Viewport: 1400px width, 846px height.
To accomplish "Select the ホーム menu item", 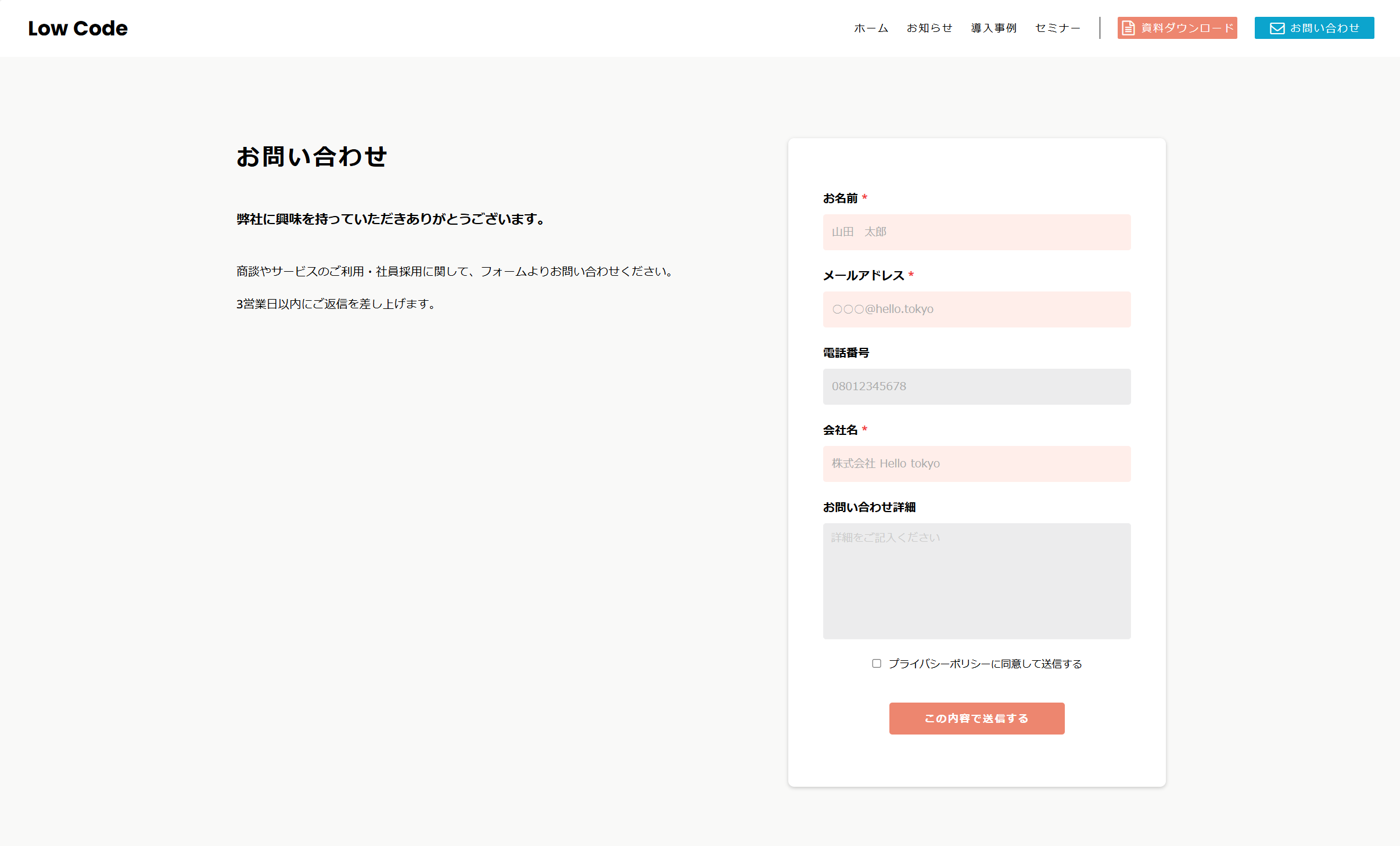I will 870,27.
